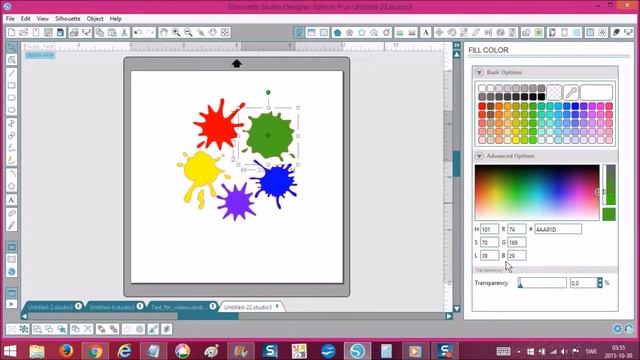The image size is (640, 360).
Task: Switch to Test_for_videos tab
Action: (178, 307)
